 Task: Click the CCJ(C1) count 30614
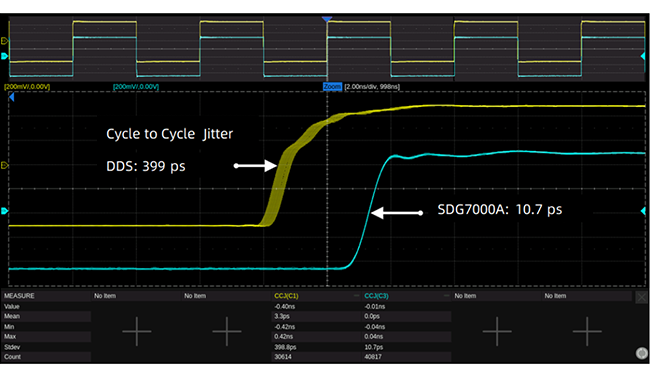point(283,357)
